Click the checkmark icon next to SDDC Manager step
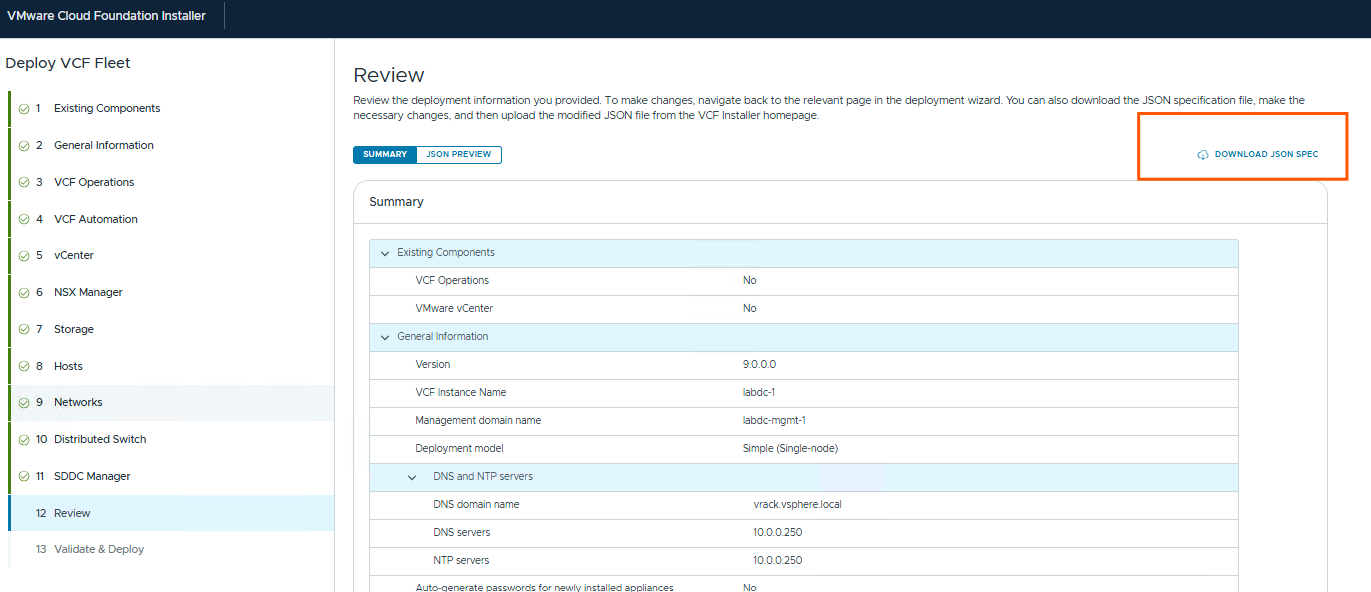1371x592 pixels. coord(24,476)
